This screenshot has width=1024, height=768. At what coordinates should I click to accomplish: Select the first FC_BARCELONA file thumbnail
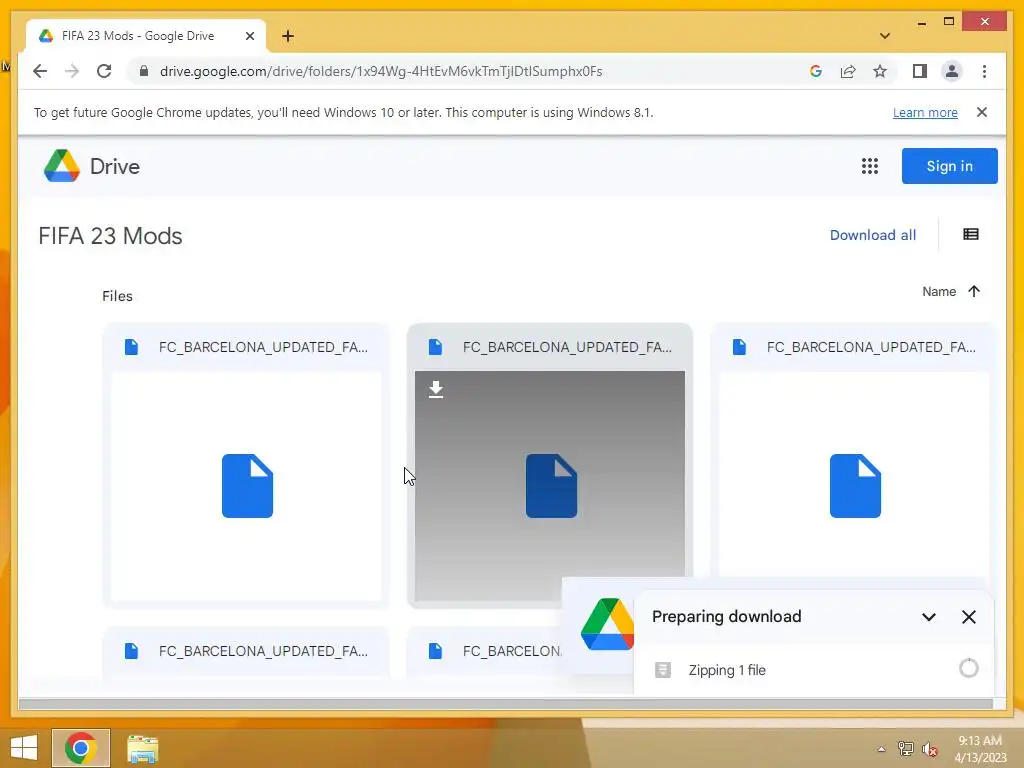tap(247, 486)
